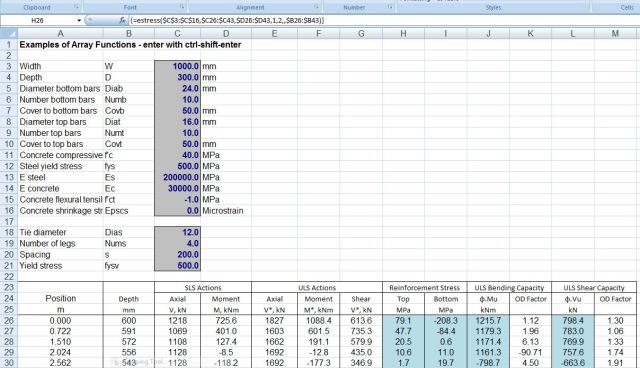Click the 'ULS Actions' table header
The image size is (640, 368).
coord(317,288)
